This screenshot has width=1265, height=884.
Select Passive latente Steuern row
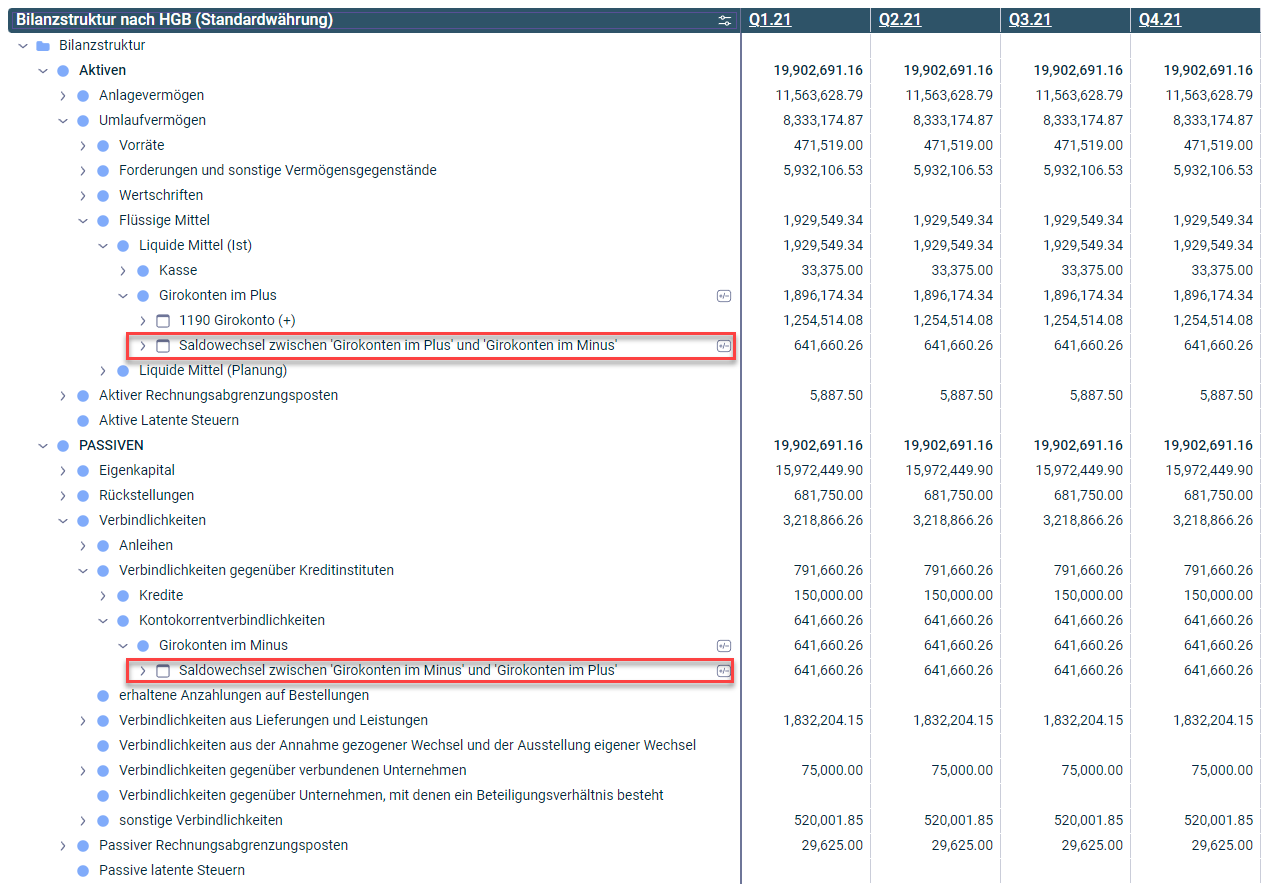point(171,870)
